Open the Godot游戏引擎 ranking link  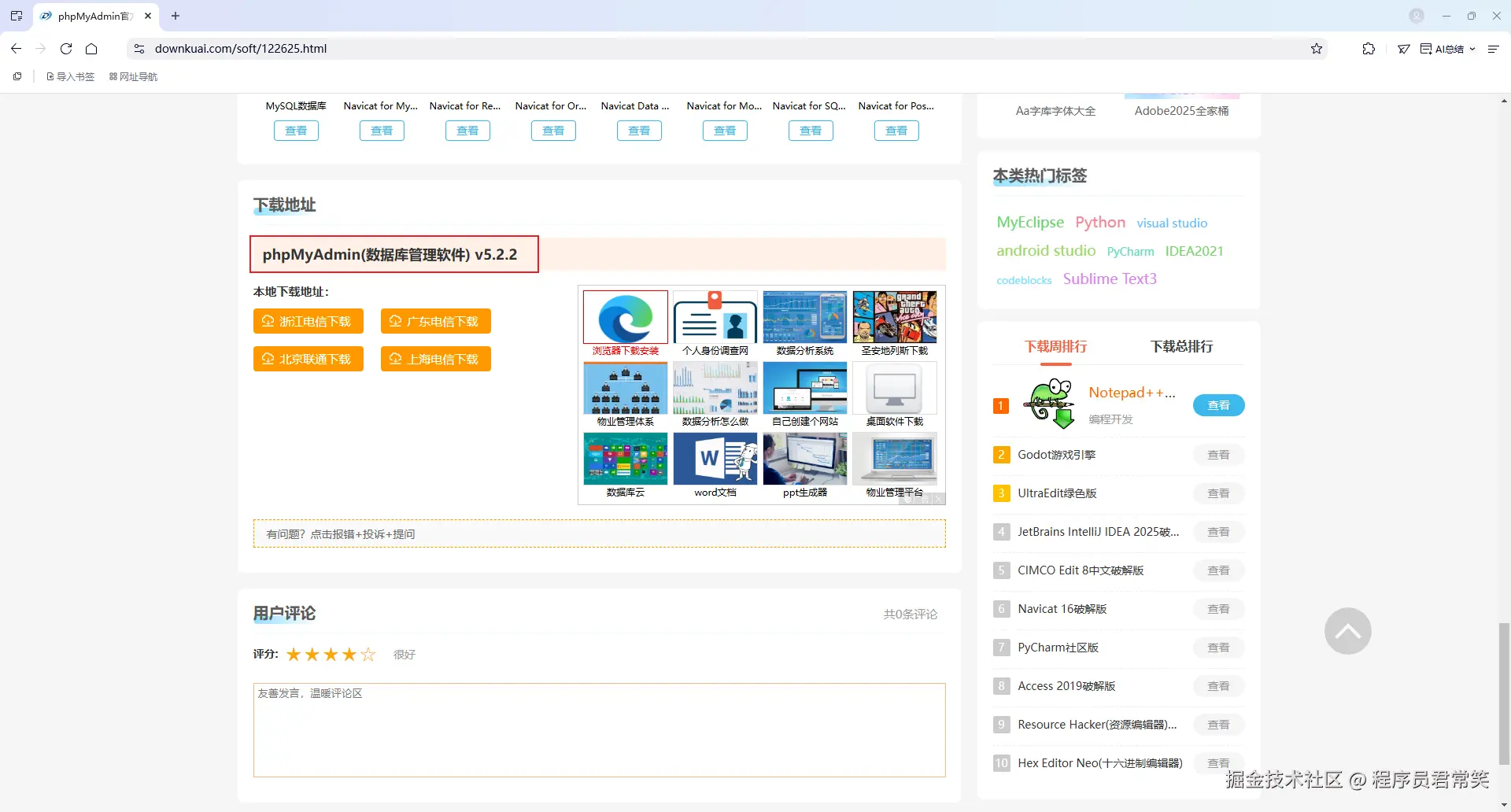[x=1056, y=455]
